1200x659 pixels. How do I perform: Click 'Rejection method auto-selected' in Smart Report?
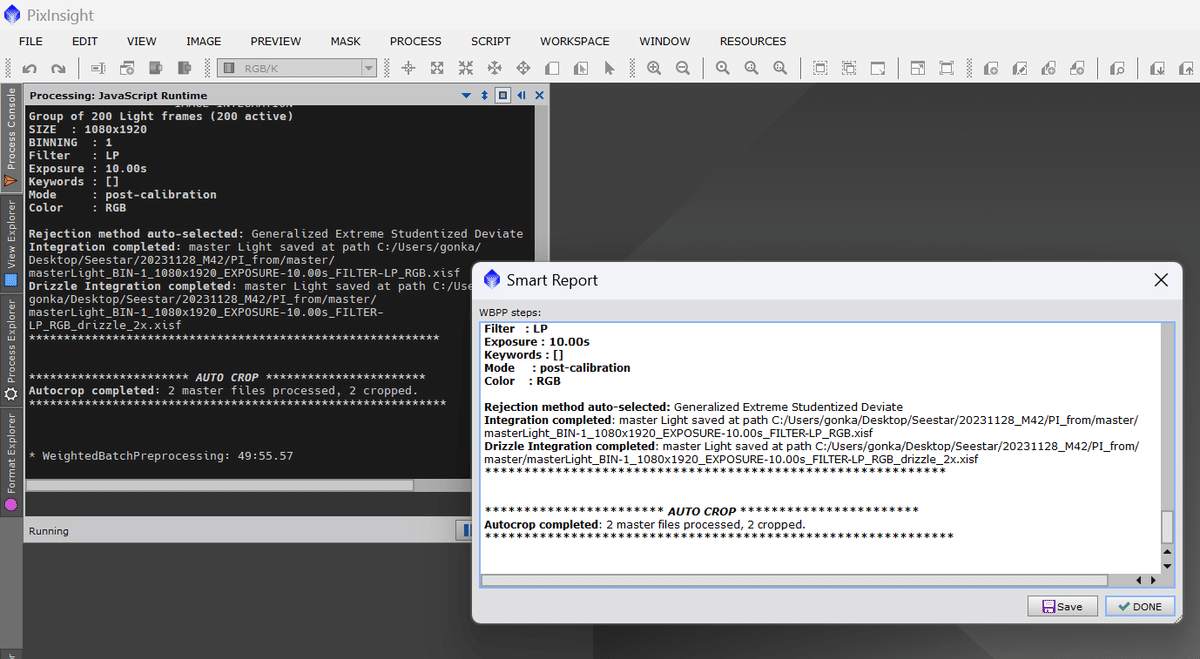point(576,407)
